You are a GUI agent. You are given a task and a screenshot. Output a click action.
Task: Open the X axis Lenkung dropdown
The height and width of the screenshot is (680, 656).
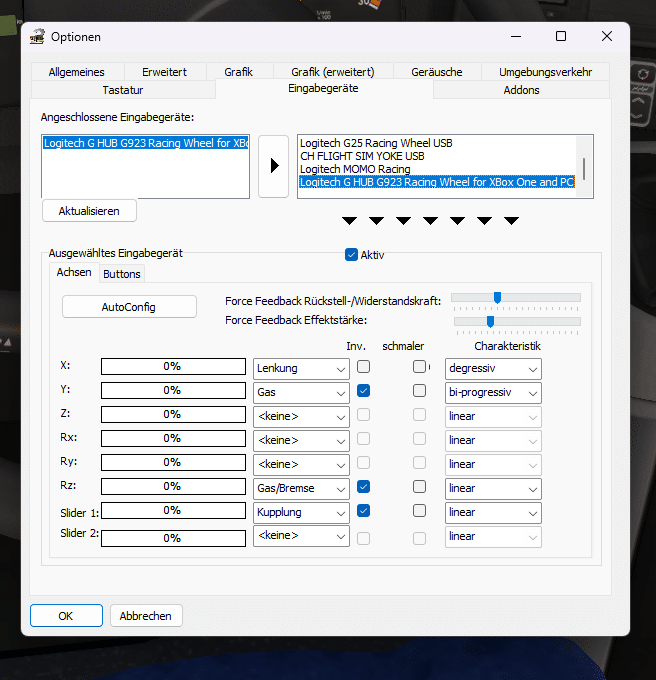pos(301,369)
